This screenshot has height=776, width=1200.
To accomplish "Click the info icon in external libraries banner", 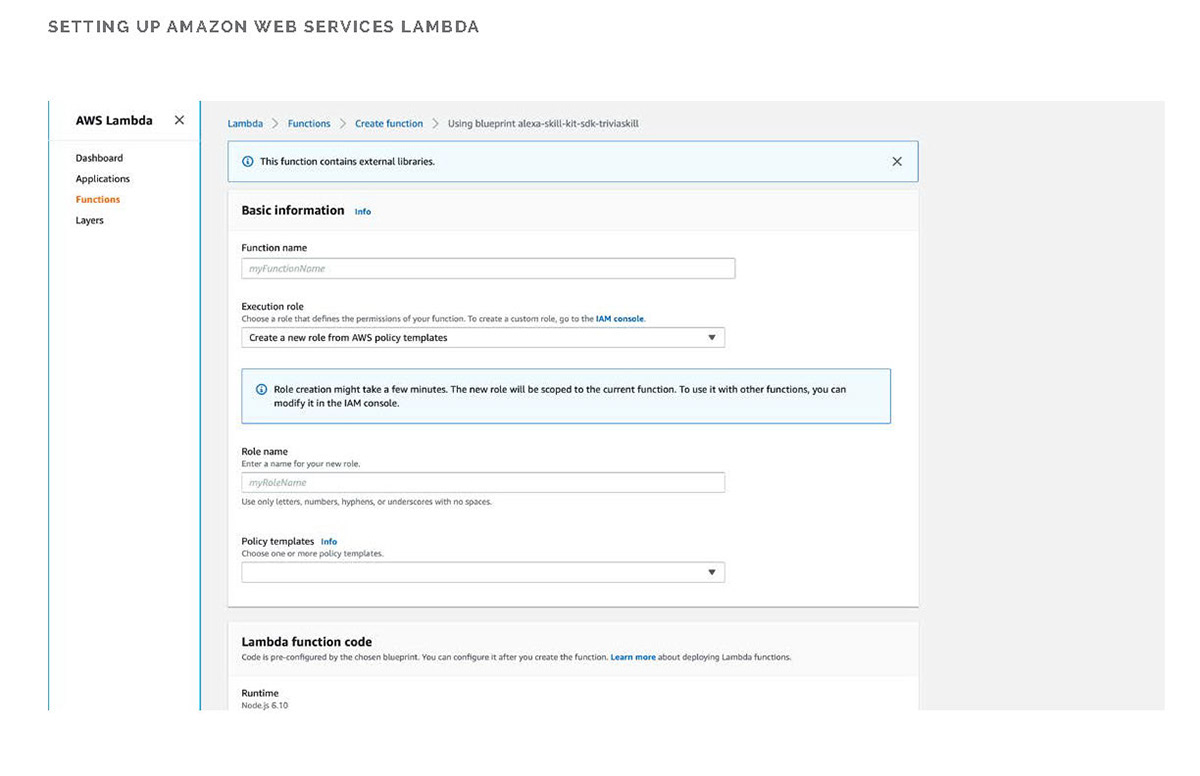I will (248, 161).
